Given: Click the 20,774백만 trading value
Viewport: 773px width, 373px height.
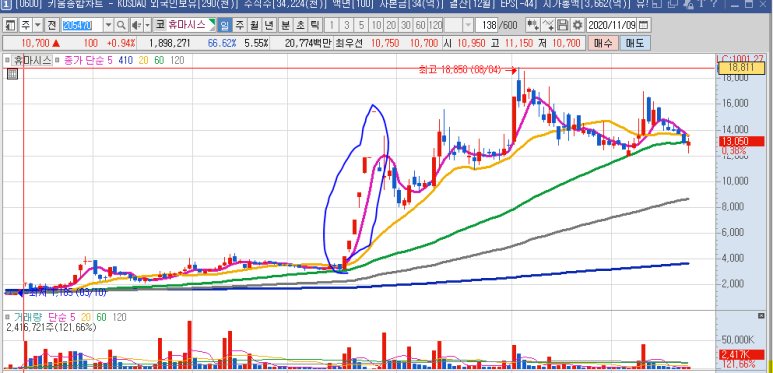Looking at the screenshot, I should (309, 43).
